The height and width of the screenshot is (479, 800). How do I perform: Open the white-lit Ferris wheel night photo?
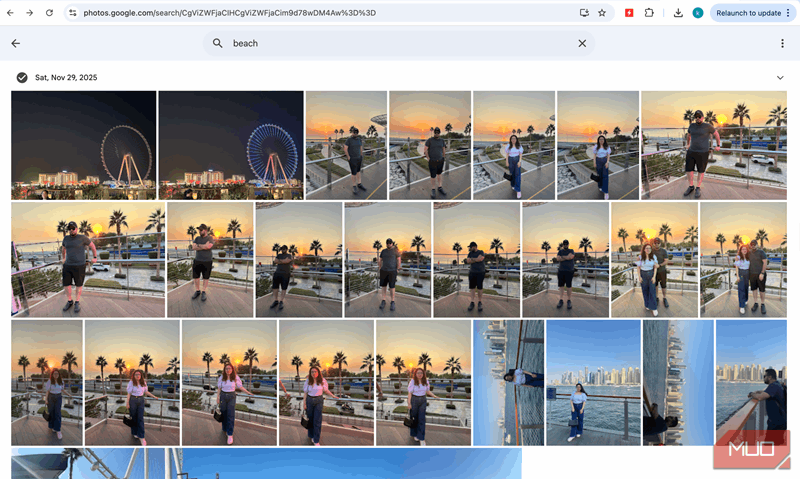click(x=84, y=145)
